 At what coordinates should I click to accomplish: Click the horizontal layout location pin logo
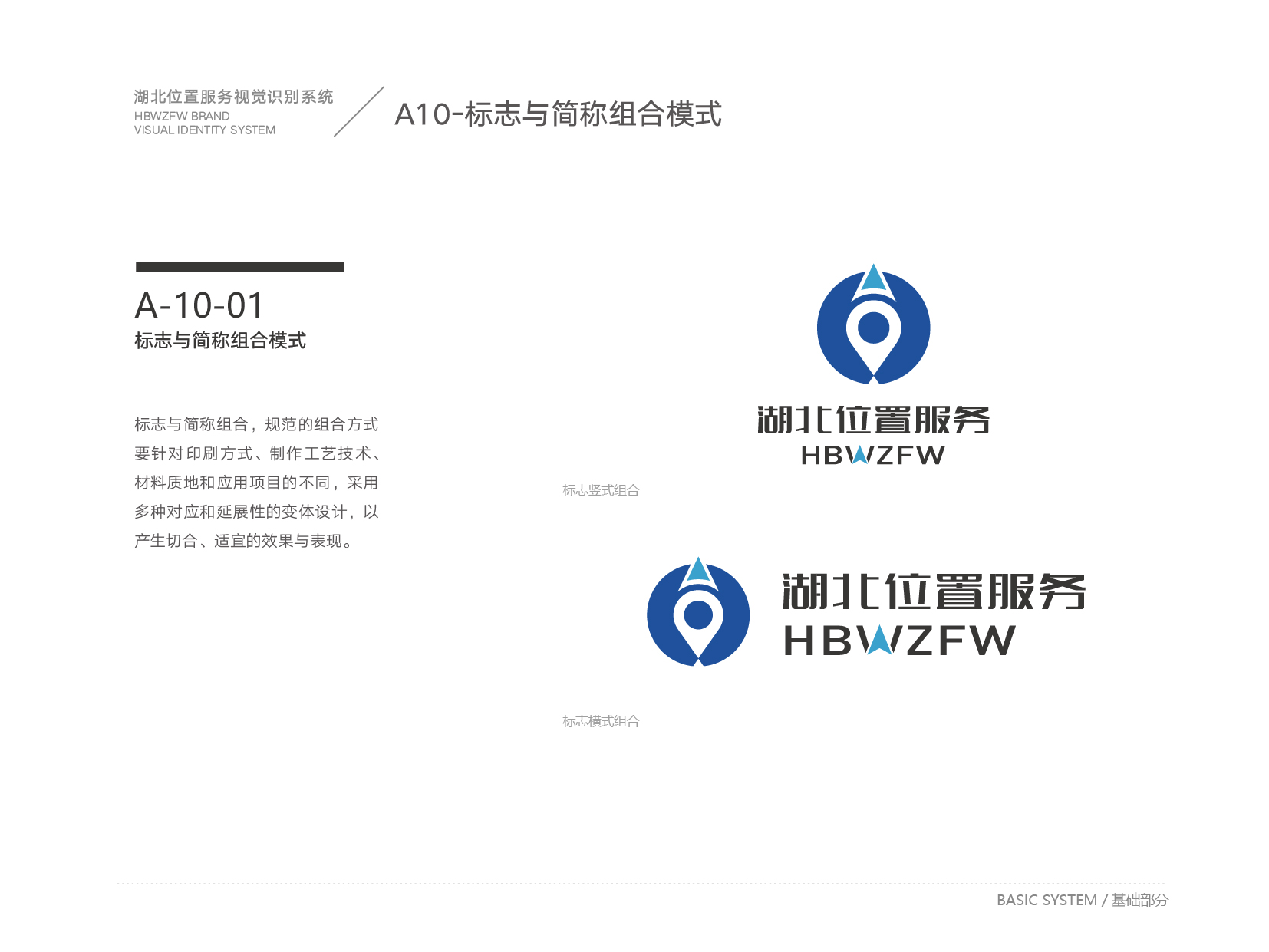pos(698,611)
